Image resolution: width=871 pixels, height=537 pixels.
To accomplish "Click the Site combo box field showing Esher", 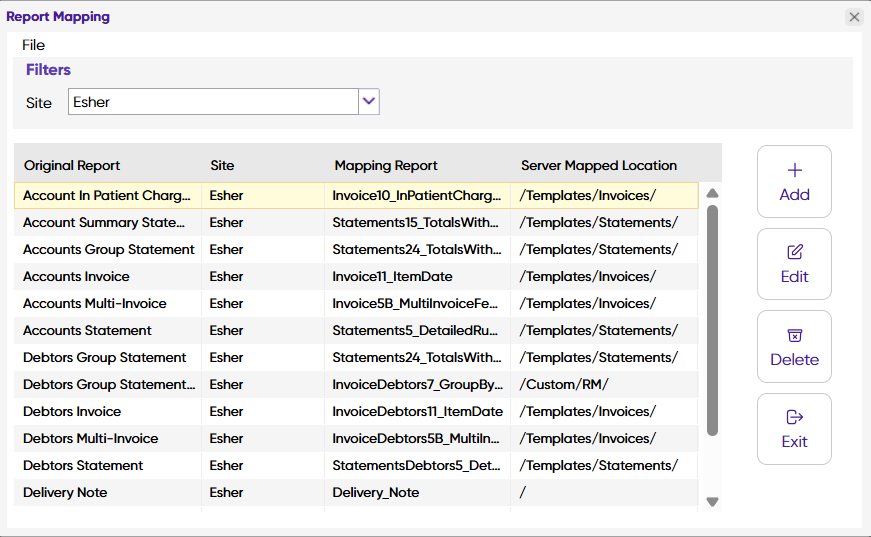I will point(213,102).
